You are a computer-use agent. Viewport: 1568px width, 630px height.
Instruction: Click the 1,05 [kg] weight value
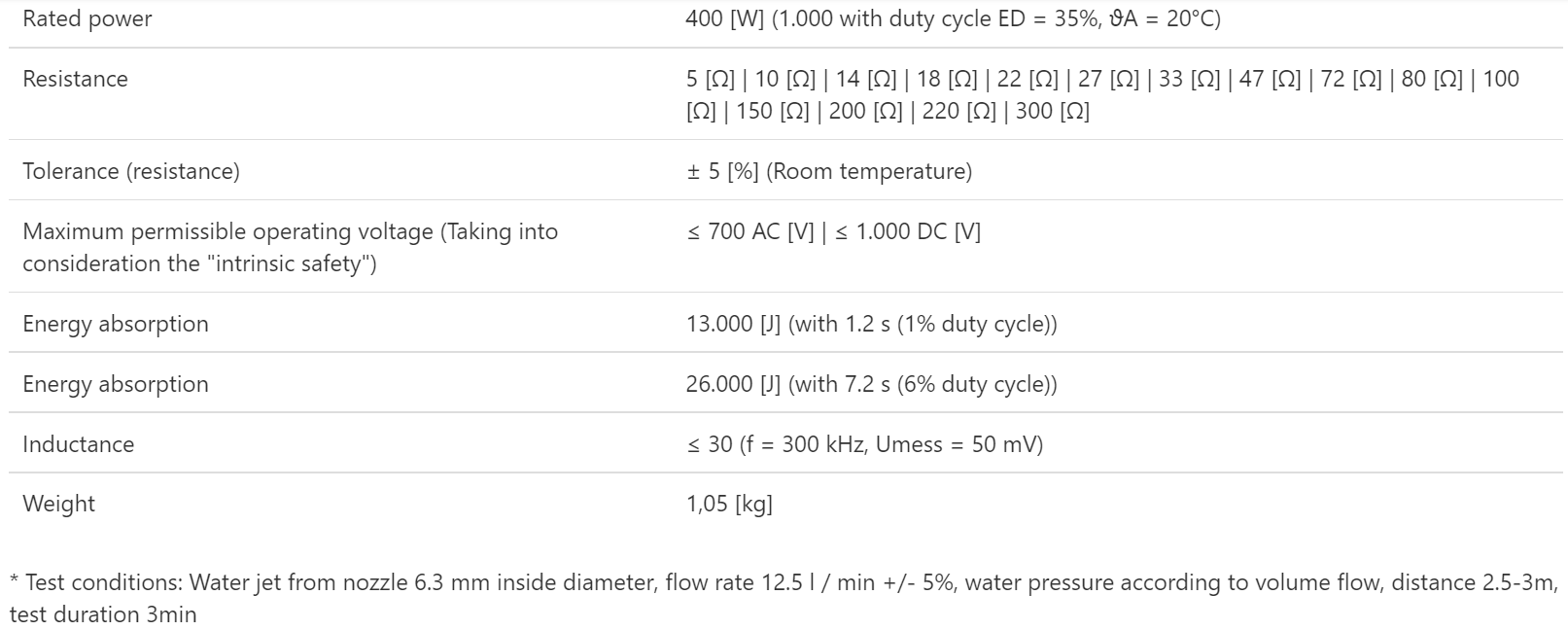[x=729, y=504]
